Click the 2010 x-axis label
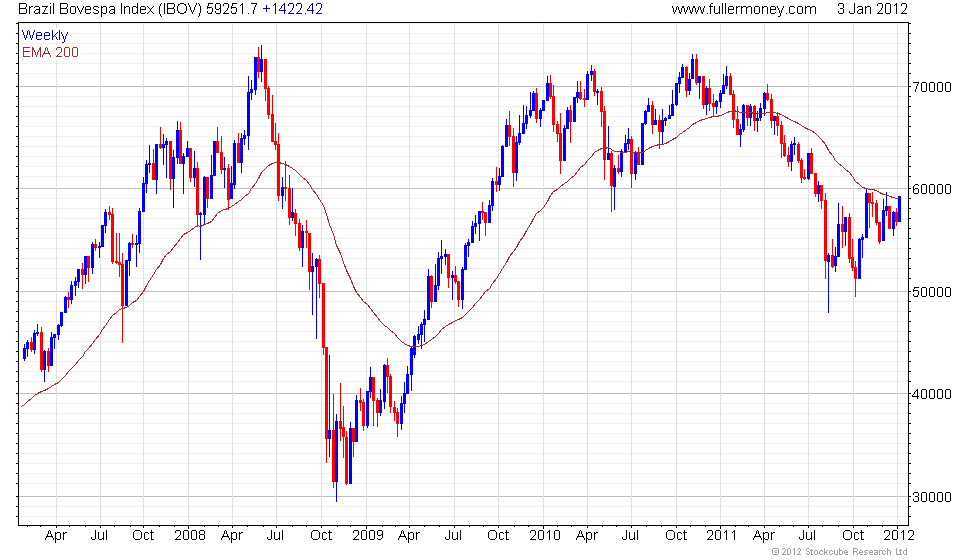Screen dimensions: 960x560 [545, 535]
